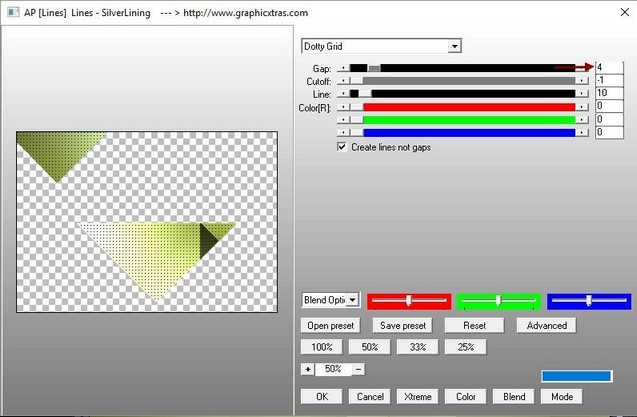Click the Xtreme button
The width and height of the screenshot is (637, 417).
pyautogui.click(x=418, y=396)
